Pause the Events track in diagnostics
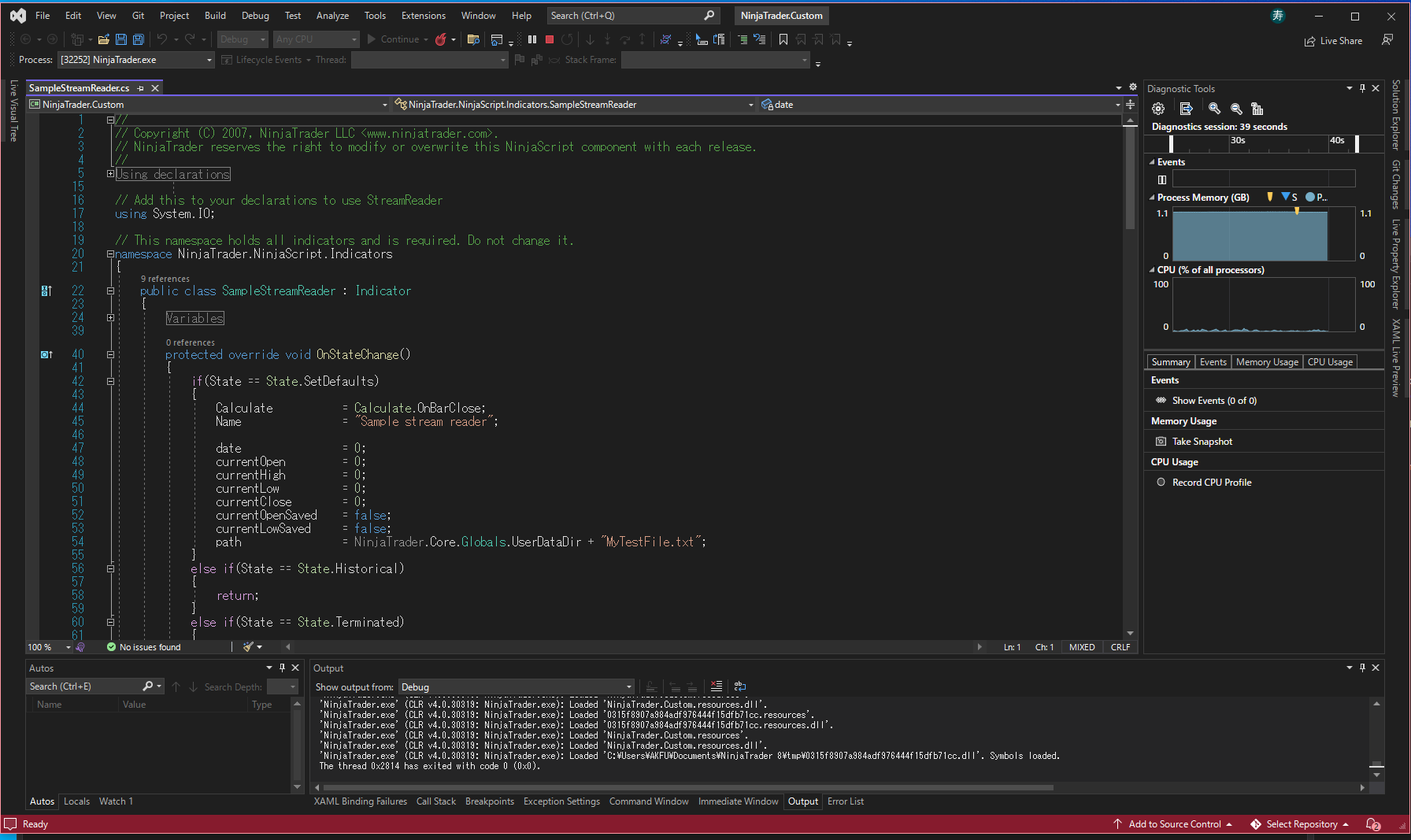The width and height of the screenshot is (1411, 840). point(1161,179)
